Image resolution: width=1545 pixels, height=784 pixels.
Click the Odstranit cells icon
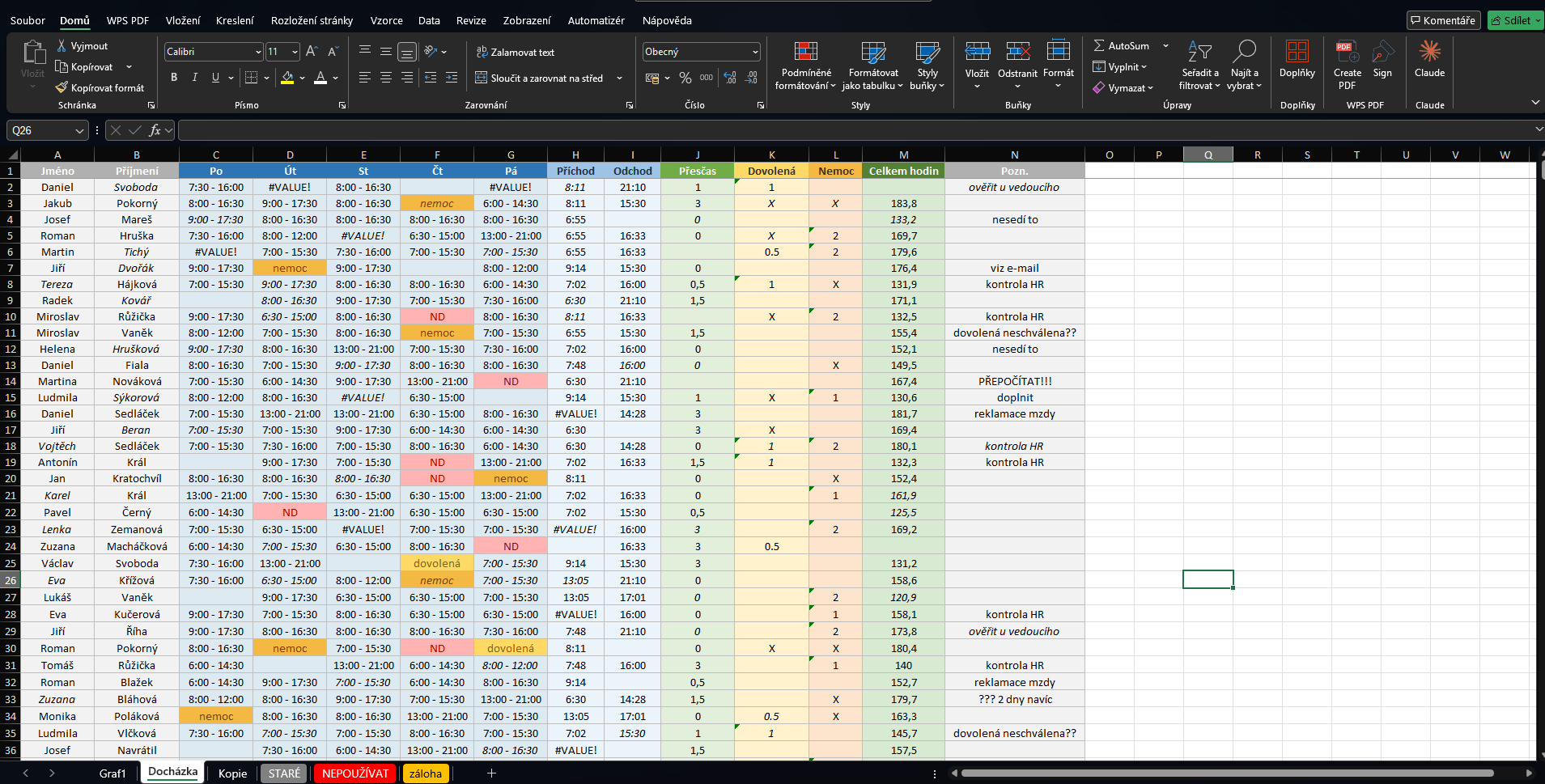click(1018, 52)
